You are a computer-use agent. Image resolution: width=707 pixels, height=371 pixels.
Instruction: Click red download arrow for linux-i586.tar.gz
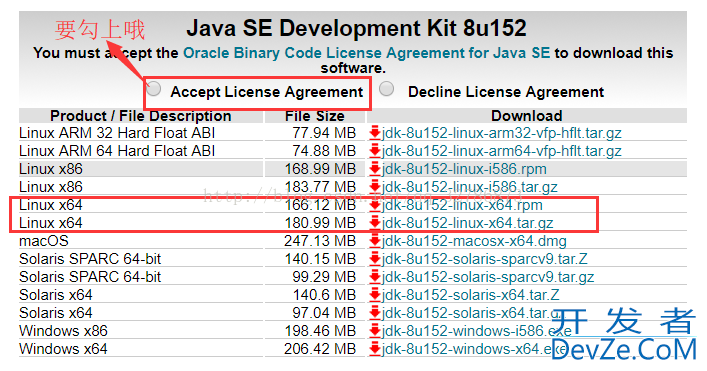click(375, 187)
